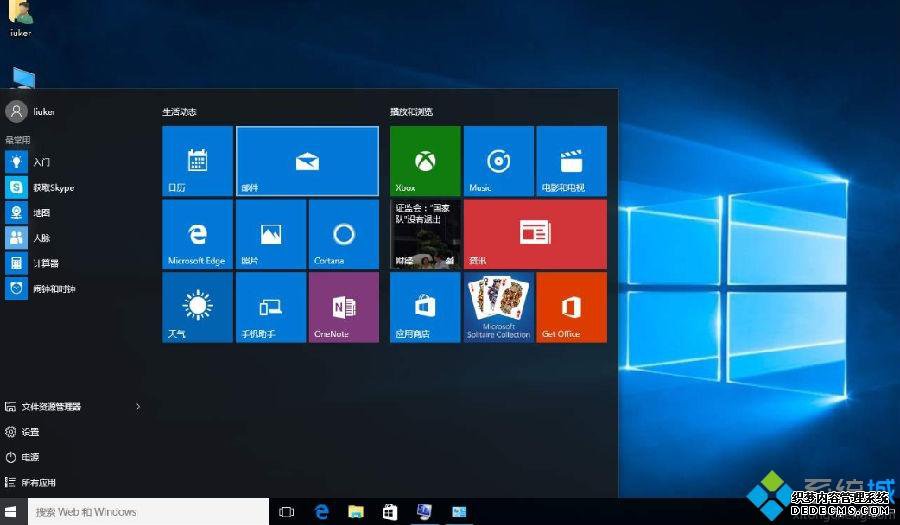
Task: Open the red News (资讯) tile
Action: (x=535, y=234)
